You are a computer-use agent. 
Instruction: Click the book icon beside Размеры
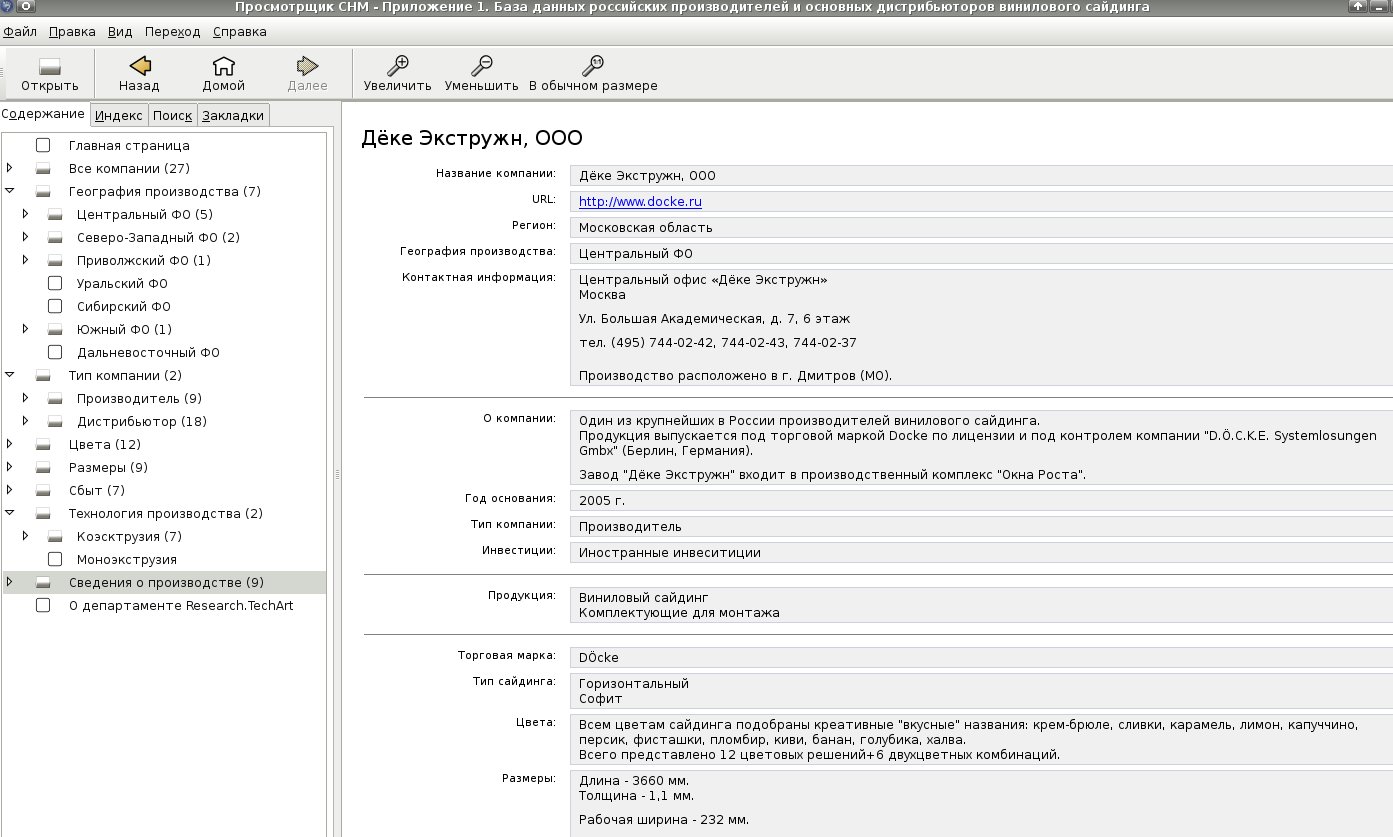pos(43,467)
